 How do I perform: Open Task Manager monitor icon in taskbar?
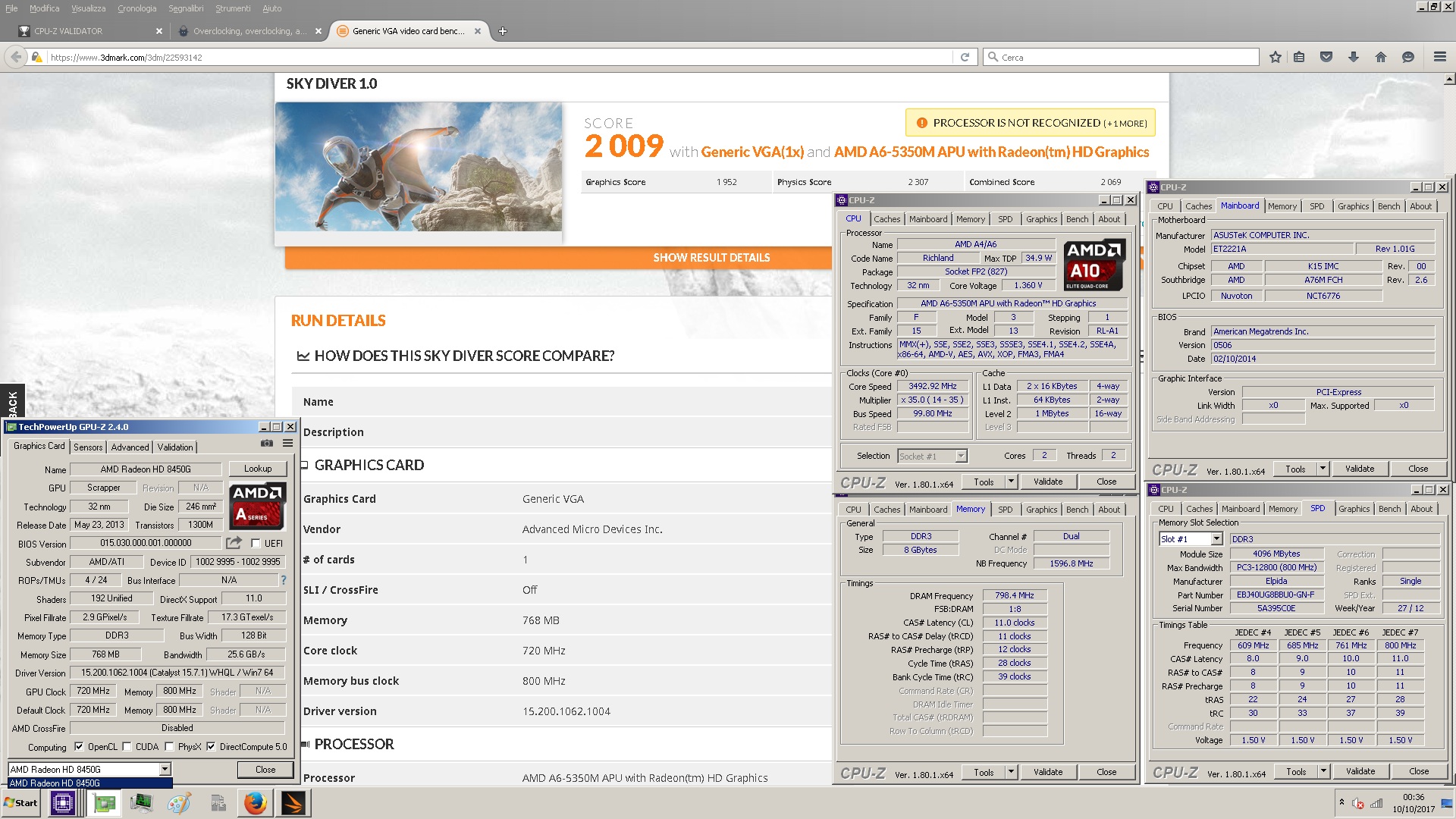[141, 803]
